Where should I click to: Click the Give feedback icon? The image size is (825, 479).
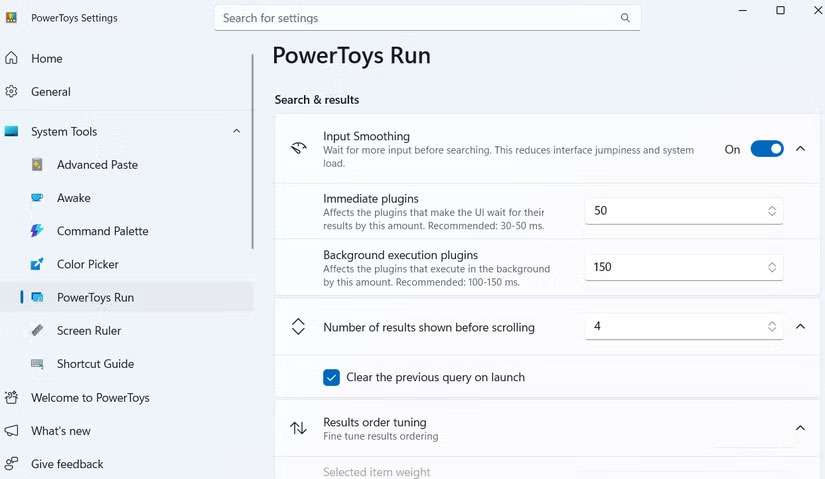[x=12, y=464]
